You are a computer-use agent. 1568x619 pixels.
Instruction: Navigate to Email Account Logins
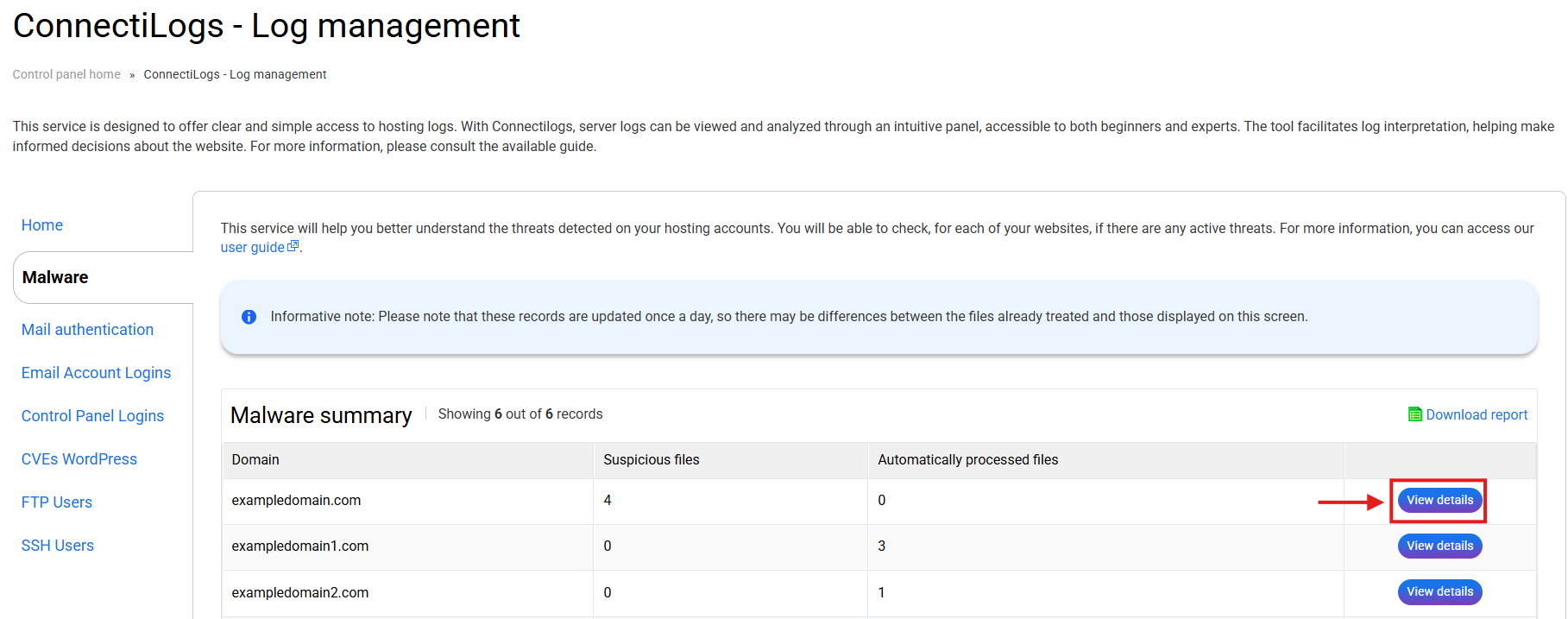click(96, 373)
